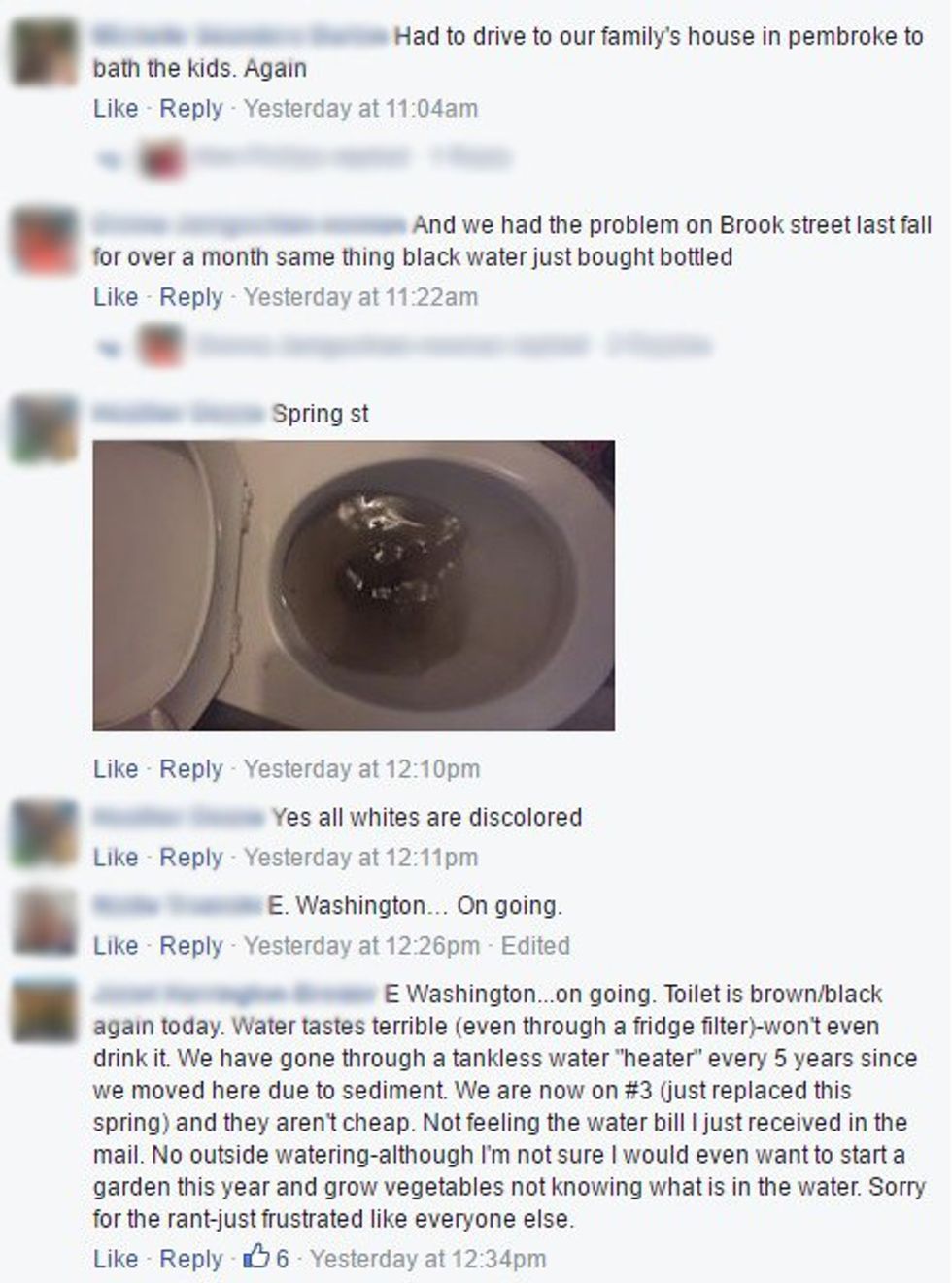Open the 'Edited' history link on the 12:26pm comment
Screen dimensions: 952x1283
(535, 945)
